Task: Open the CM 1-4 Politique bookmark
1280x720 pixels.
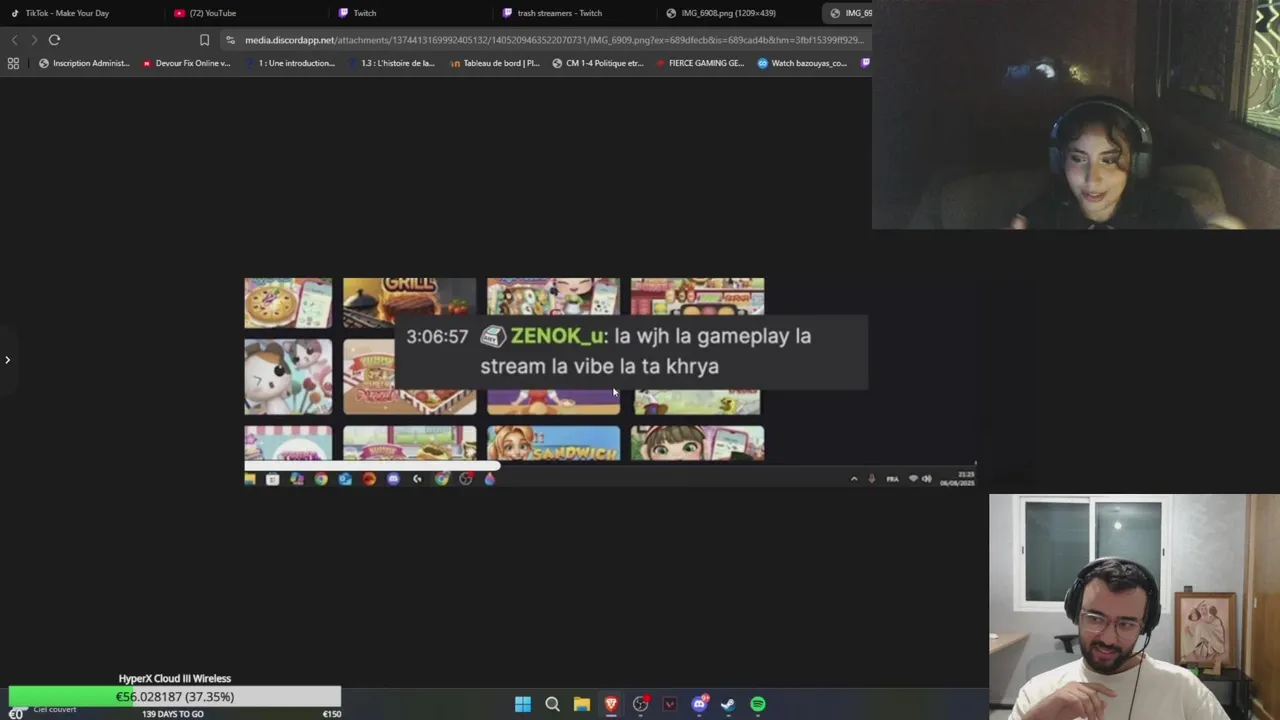Action: (597, 63)
